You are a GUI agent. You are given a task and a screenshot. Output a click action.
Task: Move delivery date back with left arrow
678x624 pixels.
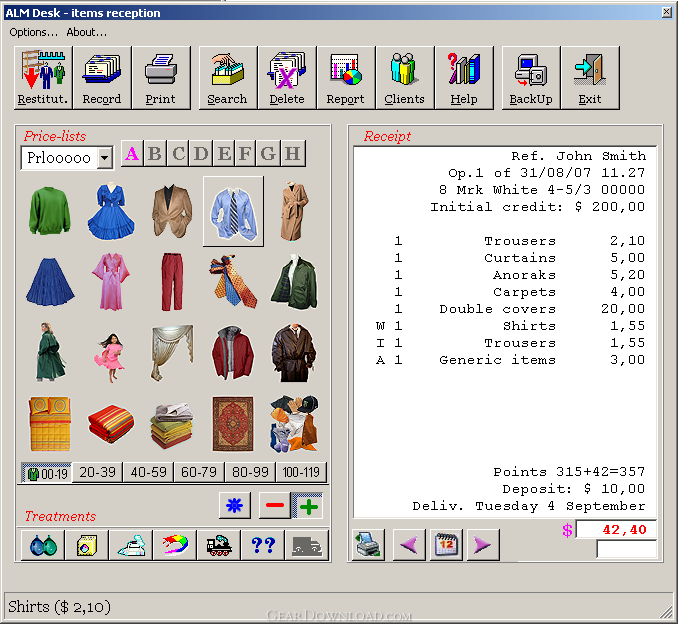(x=409, y=544)
